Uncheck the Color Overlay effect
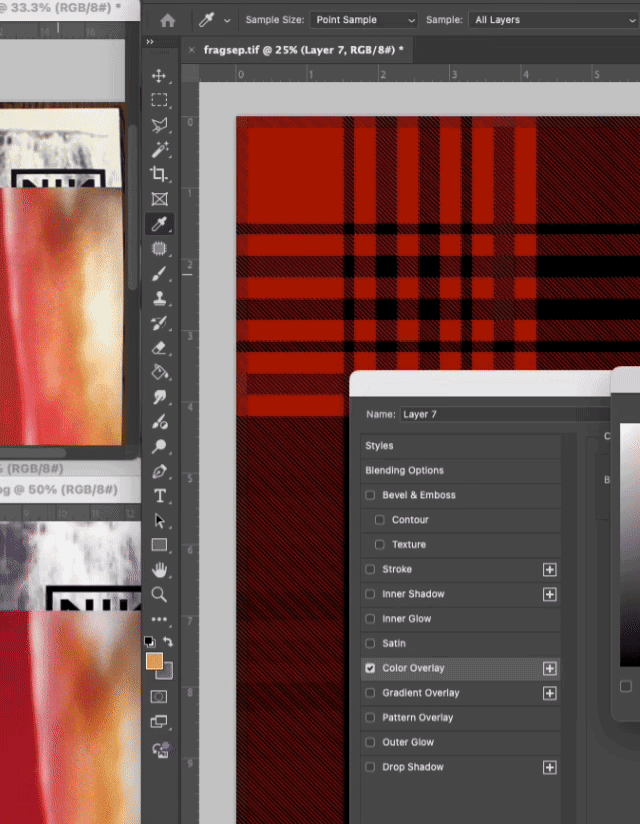The image size is (640, 824). click(x=371, y=668)
